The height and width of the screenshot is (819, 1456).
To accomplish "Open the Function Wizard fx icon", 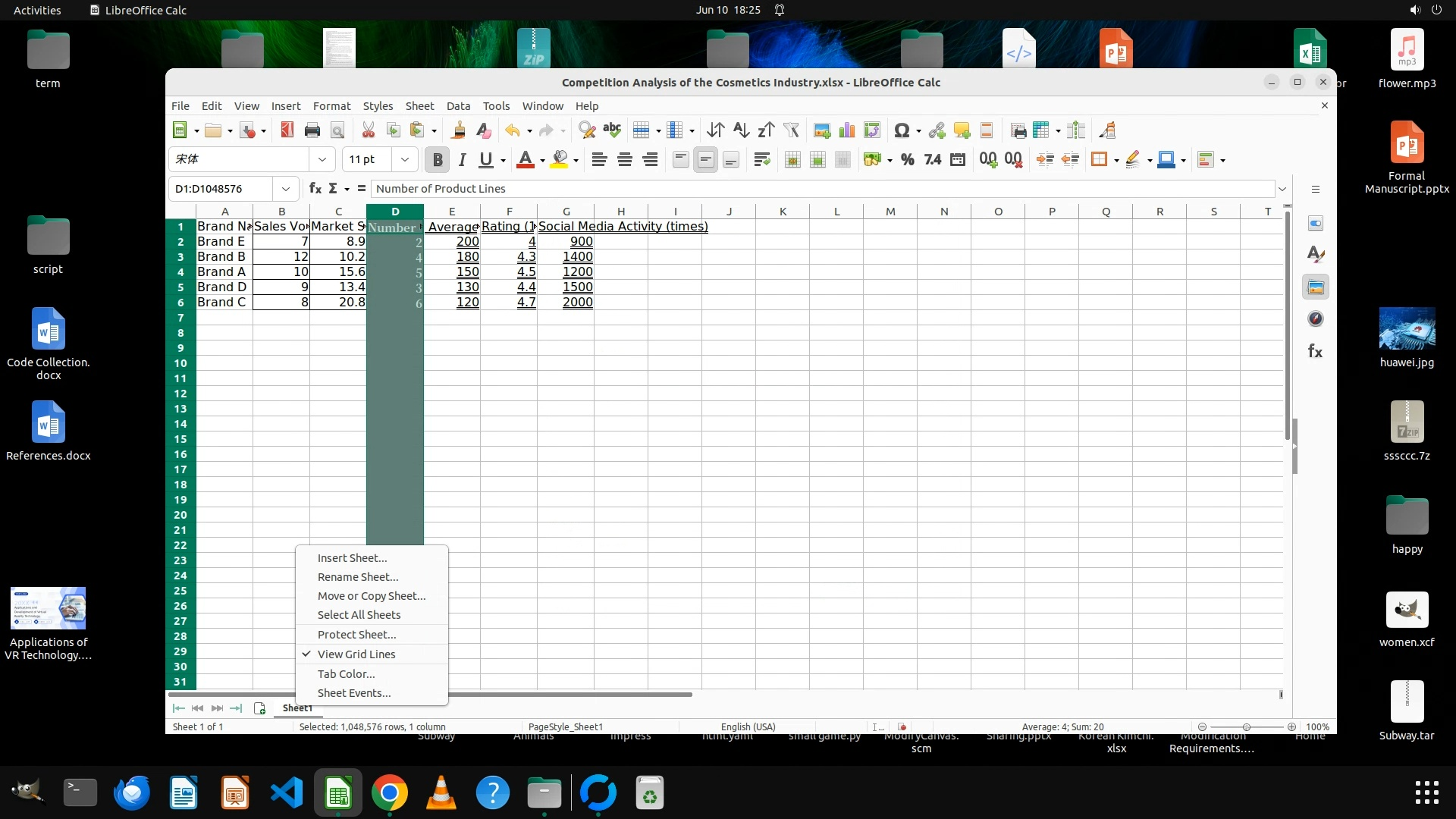I will (x=315, y=189).
